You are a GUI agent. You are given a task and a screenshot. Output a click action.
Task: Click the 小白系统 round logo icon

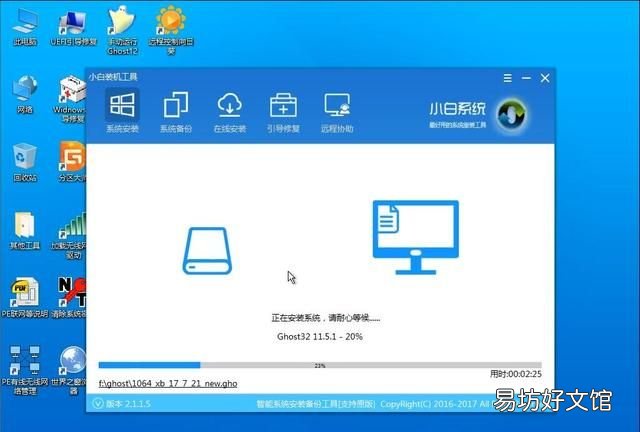coord(511,115)
